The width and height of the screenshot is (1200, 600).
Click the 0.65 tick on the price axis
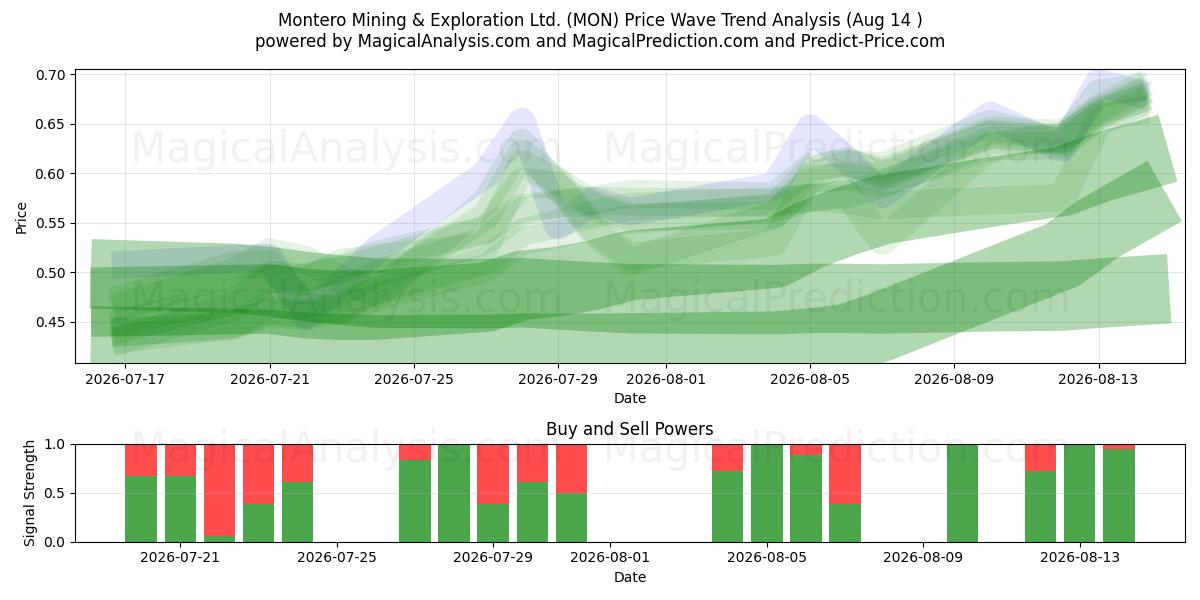52,125
